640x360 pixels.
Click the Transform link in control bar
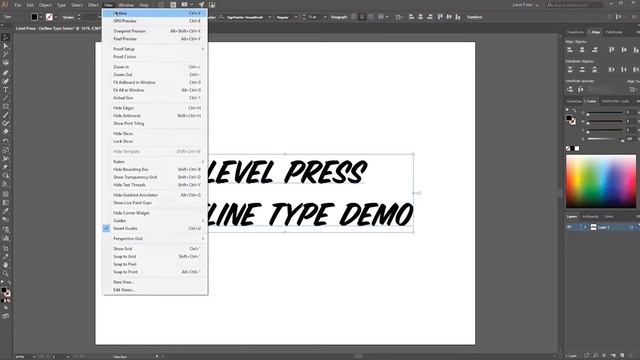tap(474, 17)
